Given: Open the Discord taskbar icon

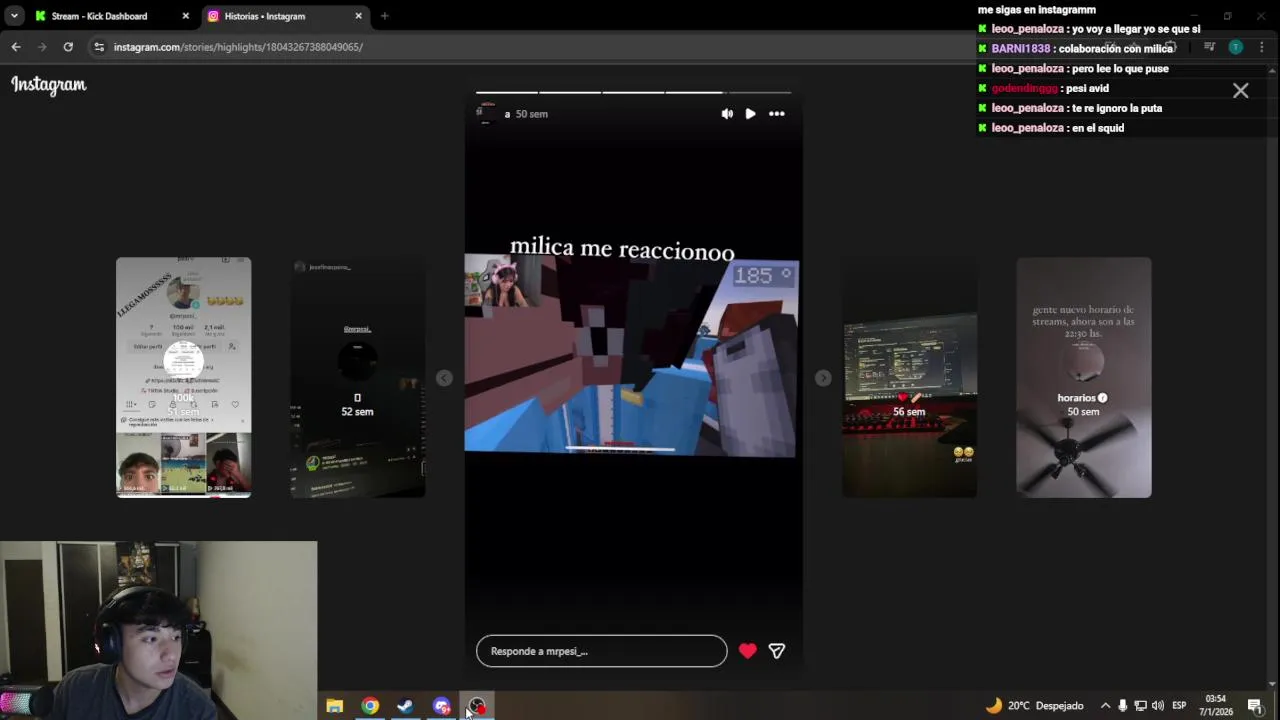Looking at the screenshot, I should [441, 706].
